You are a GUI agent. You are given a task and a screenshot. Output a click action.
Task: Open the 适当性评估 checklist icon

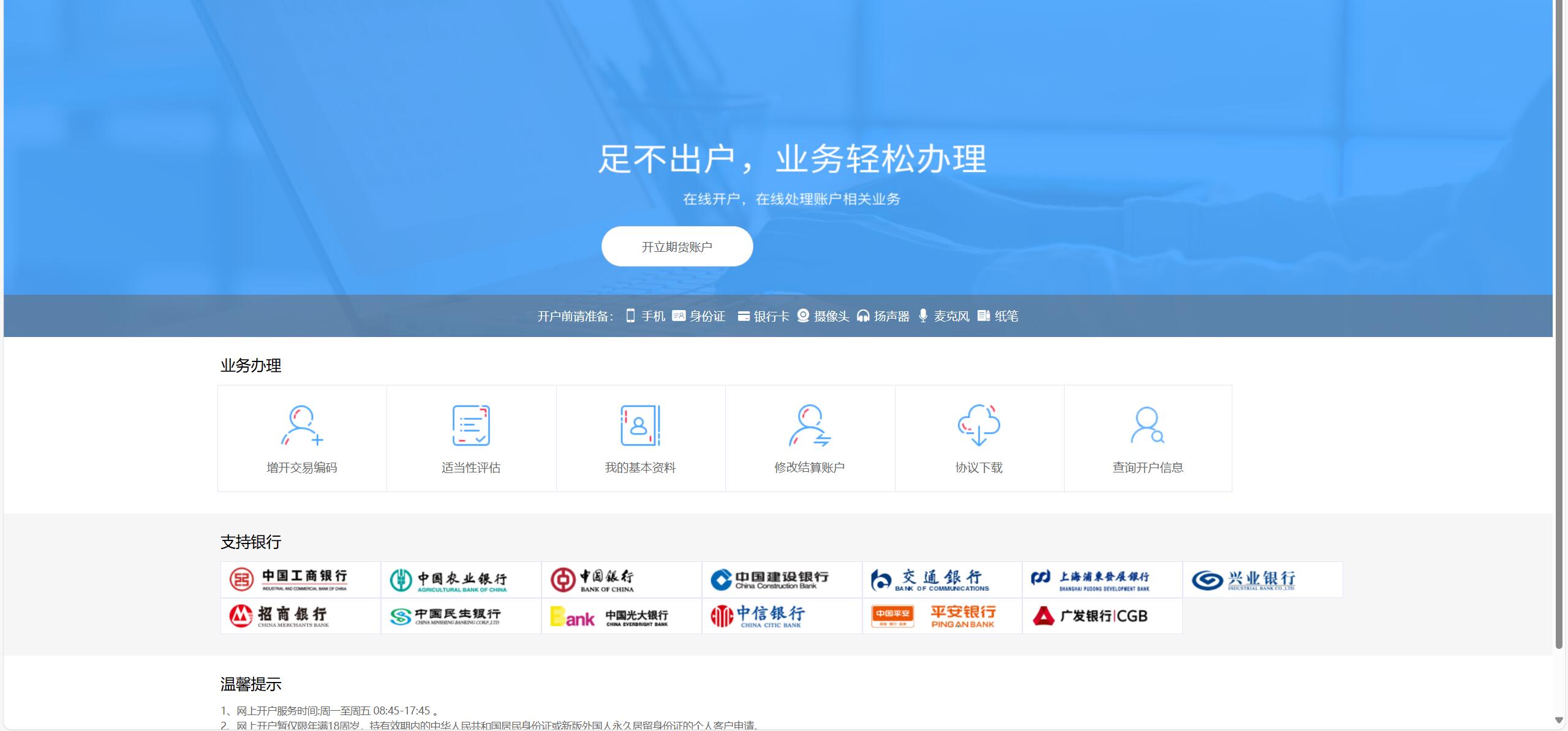470,425
